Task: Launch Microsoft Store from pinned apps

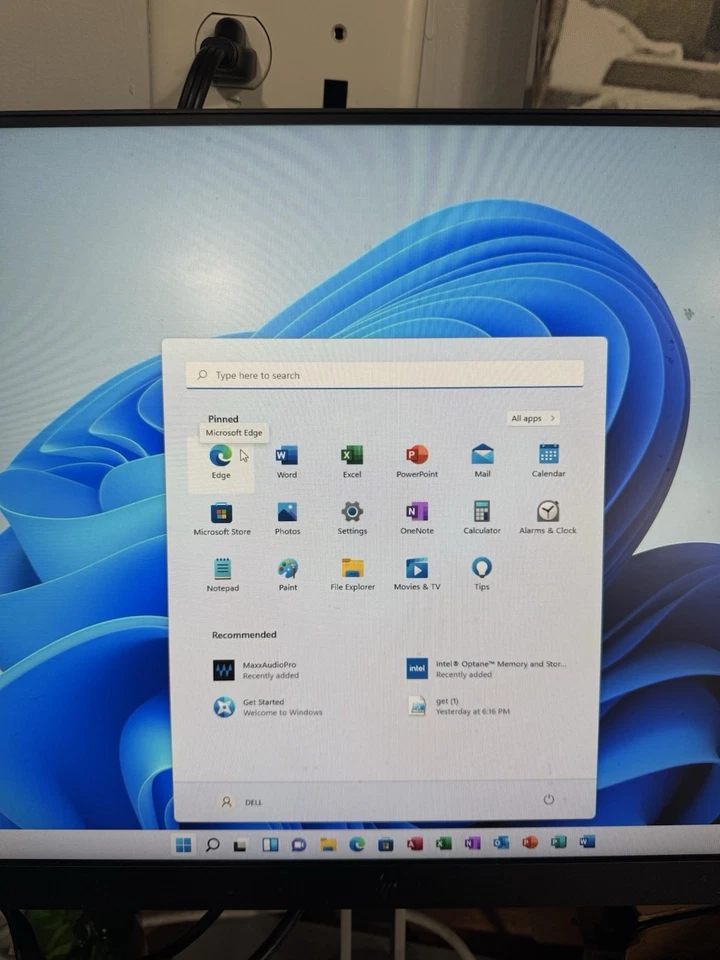Action: [x=222, y=519]
